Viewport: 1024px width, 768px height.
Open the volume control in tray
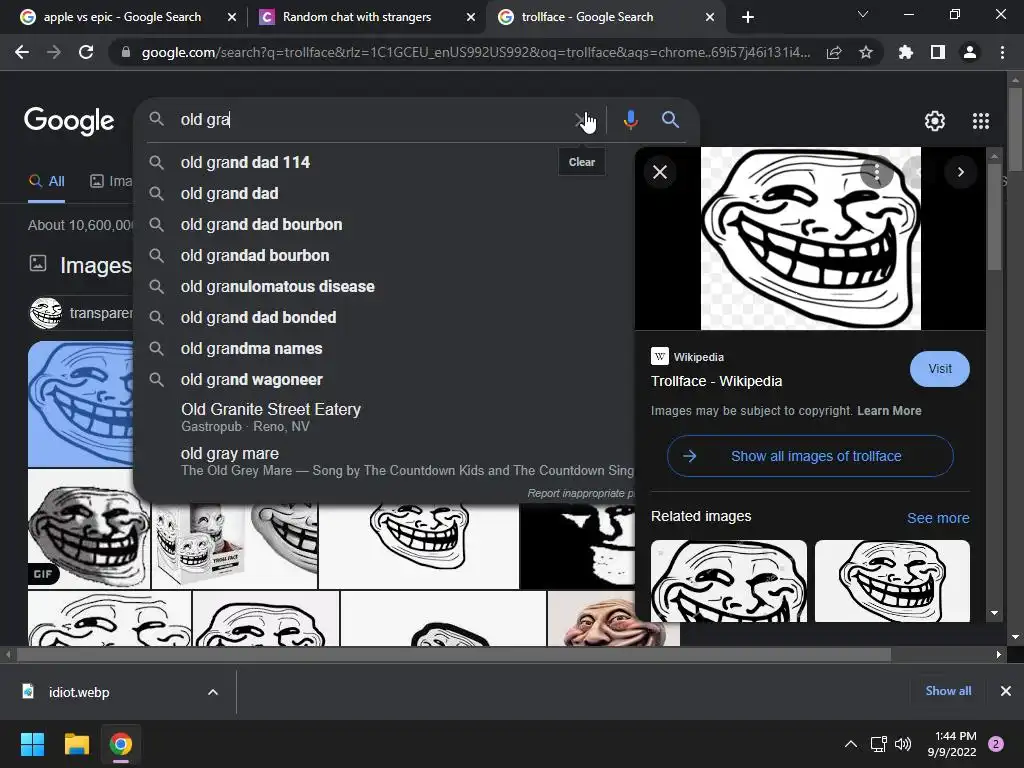[903, 744]
